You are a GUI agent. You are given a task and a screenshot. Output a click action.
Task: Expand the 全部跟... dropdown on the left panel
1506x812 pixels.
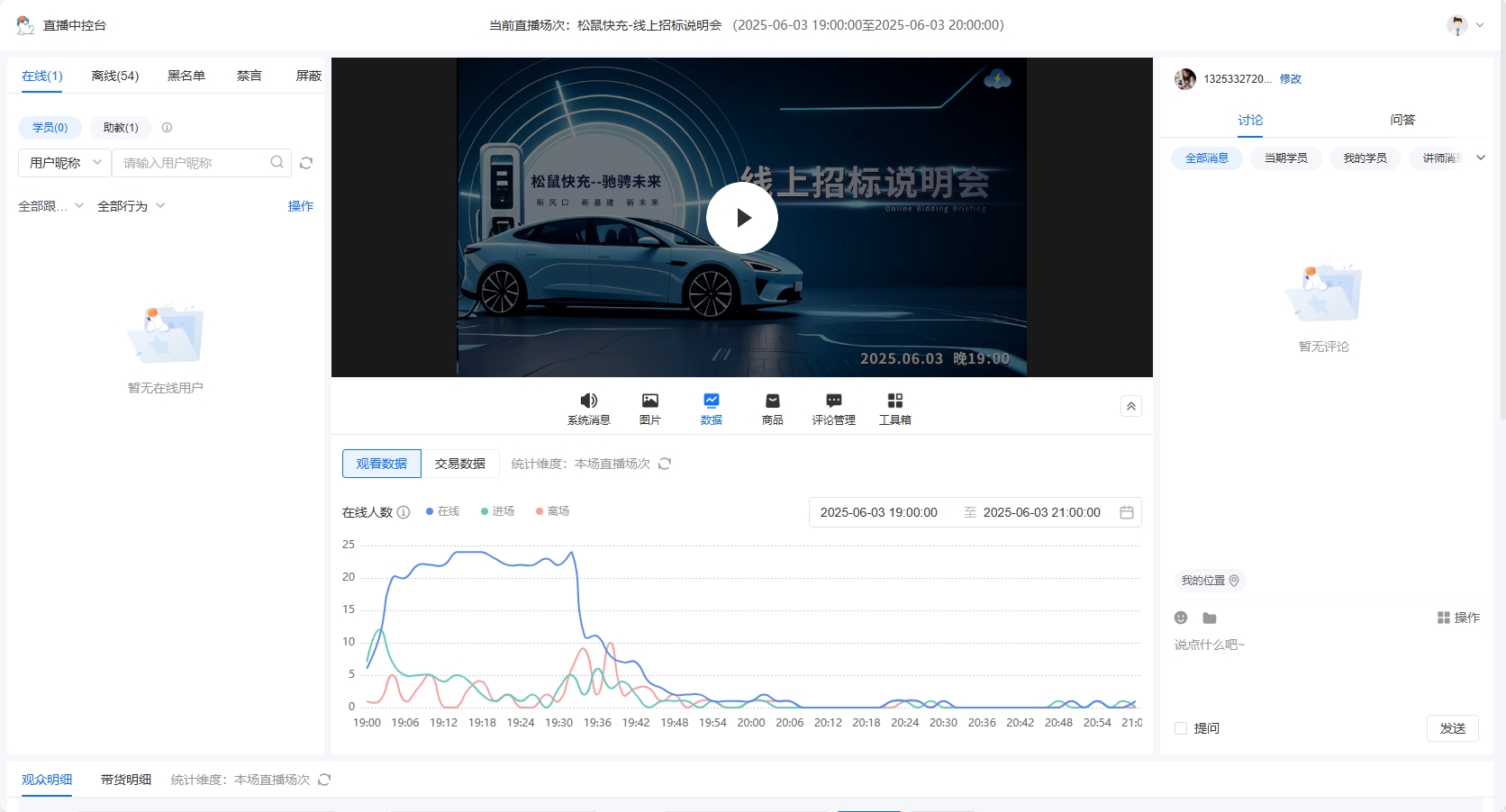(51, 205)
